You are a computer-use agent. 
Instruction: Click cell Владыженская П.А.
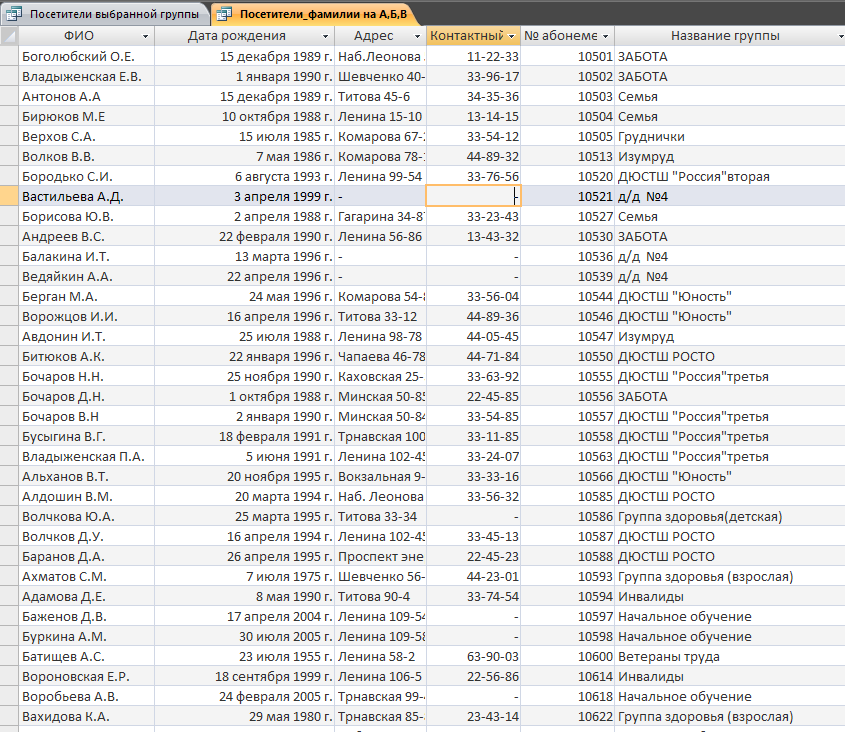point(86,457)
